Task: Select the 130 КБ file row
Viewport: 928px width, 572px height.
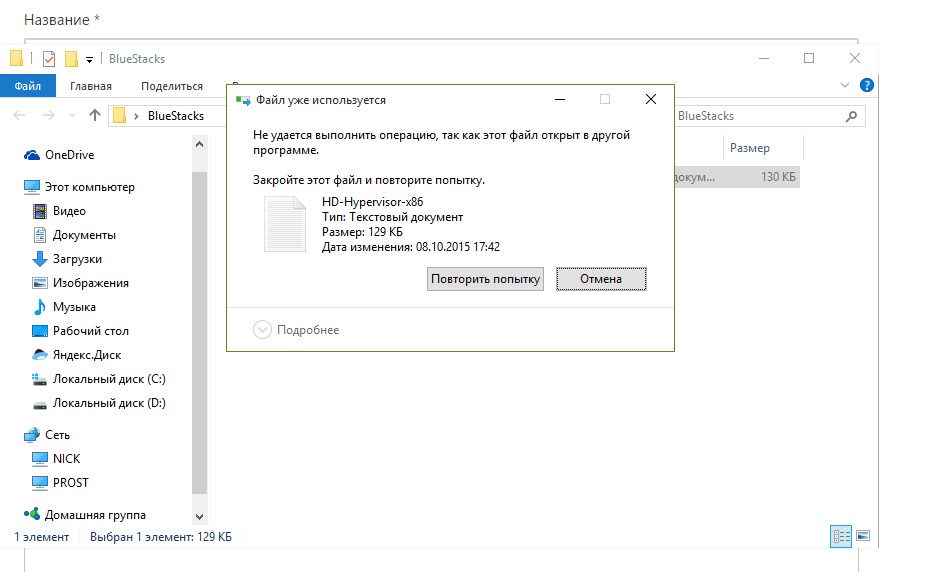Action: [x=737, y=177]
